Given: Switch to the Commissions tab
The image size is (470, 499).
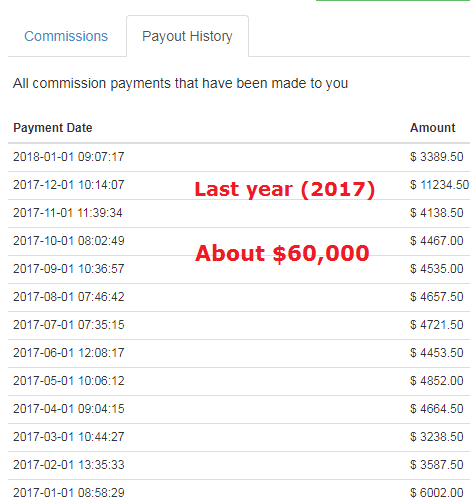Looking at the screenshot, I should click(66, 36).
